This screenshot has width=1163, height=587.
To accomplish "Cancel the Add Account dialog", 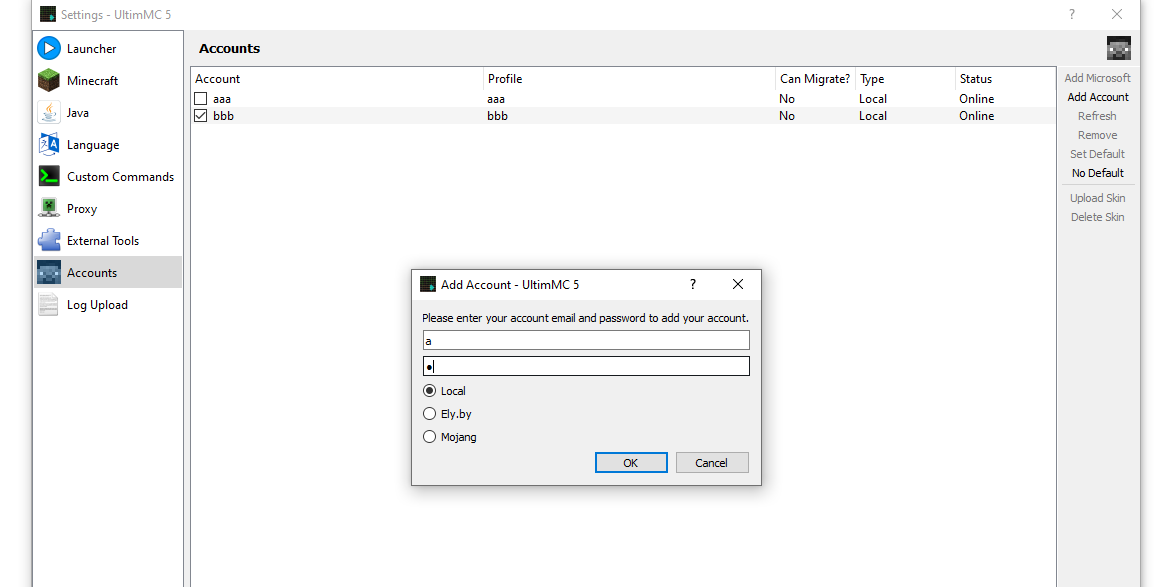I will tap(712, 462).
